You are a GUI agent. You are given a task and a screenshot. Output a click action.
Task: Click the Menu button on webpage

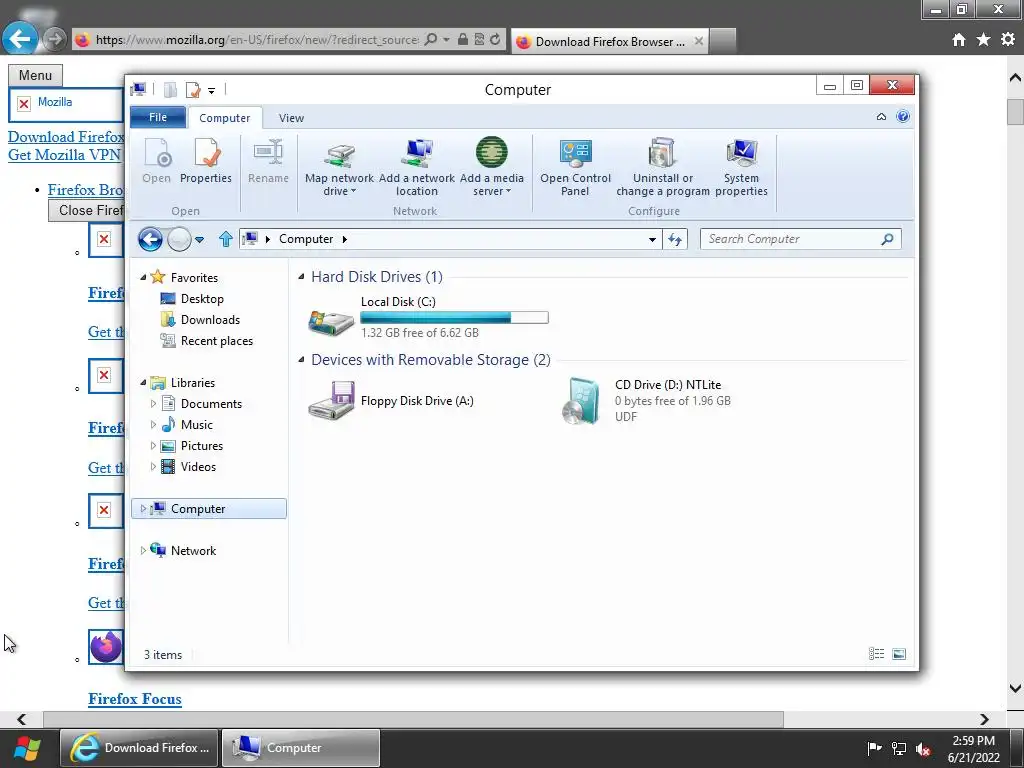click(x=35, y=75)
